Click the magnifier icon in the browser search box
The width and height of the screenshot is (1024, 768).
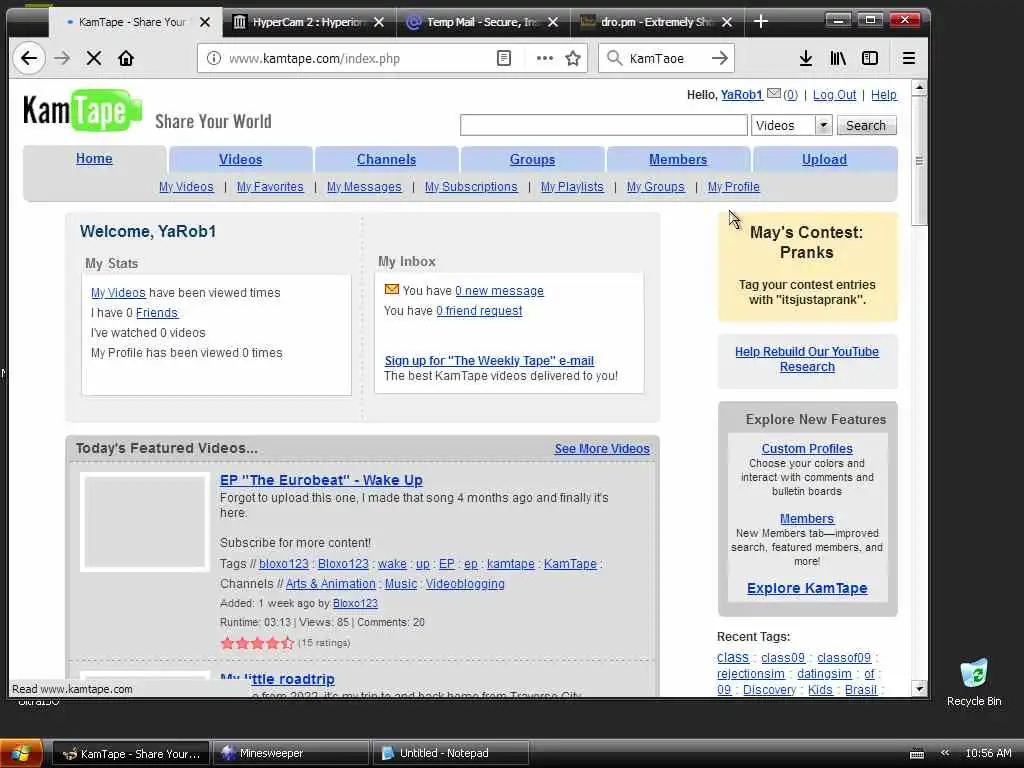click(x=614, y=58)
